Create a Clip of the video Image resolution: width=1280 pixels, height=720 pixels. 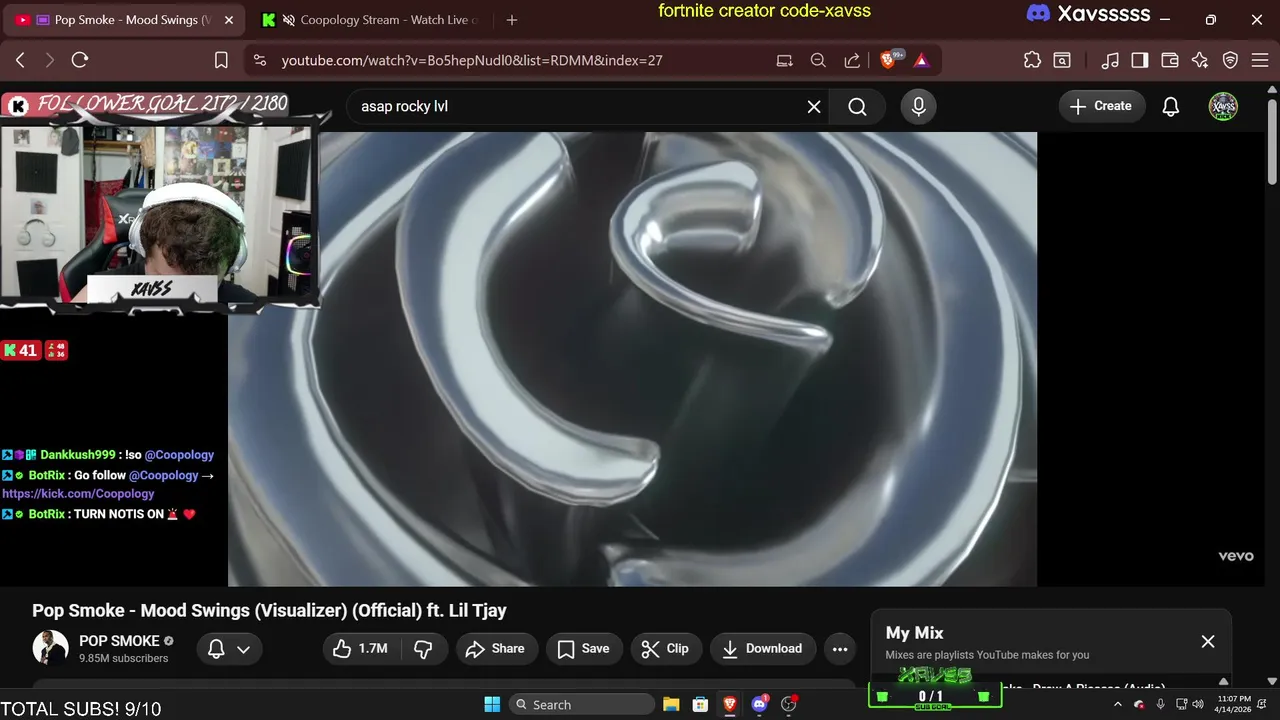(x=665, y=649)
